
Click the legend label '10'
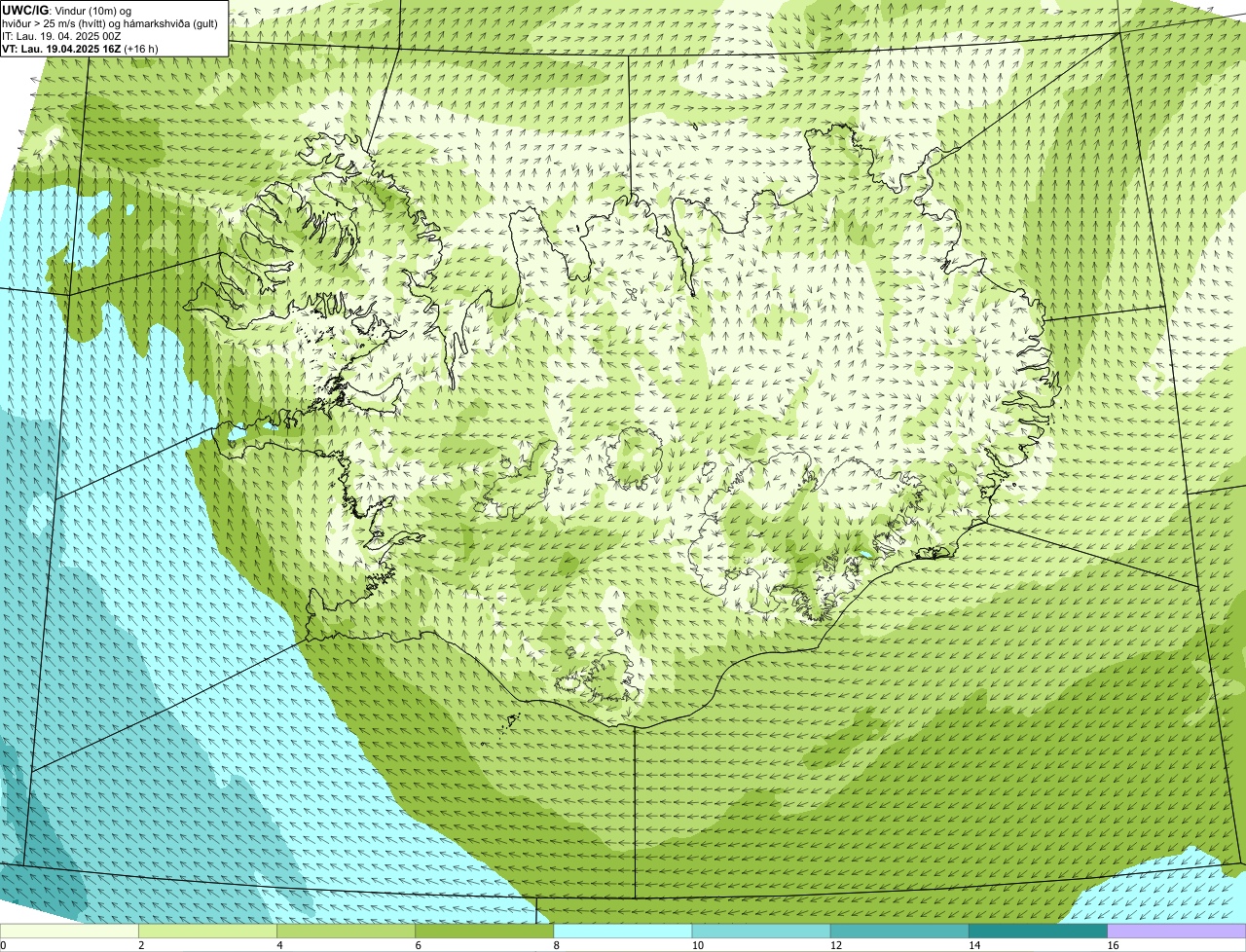coord(696,945)
